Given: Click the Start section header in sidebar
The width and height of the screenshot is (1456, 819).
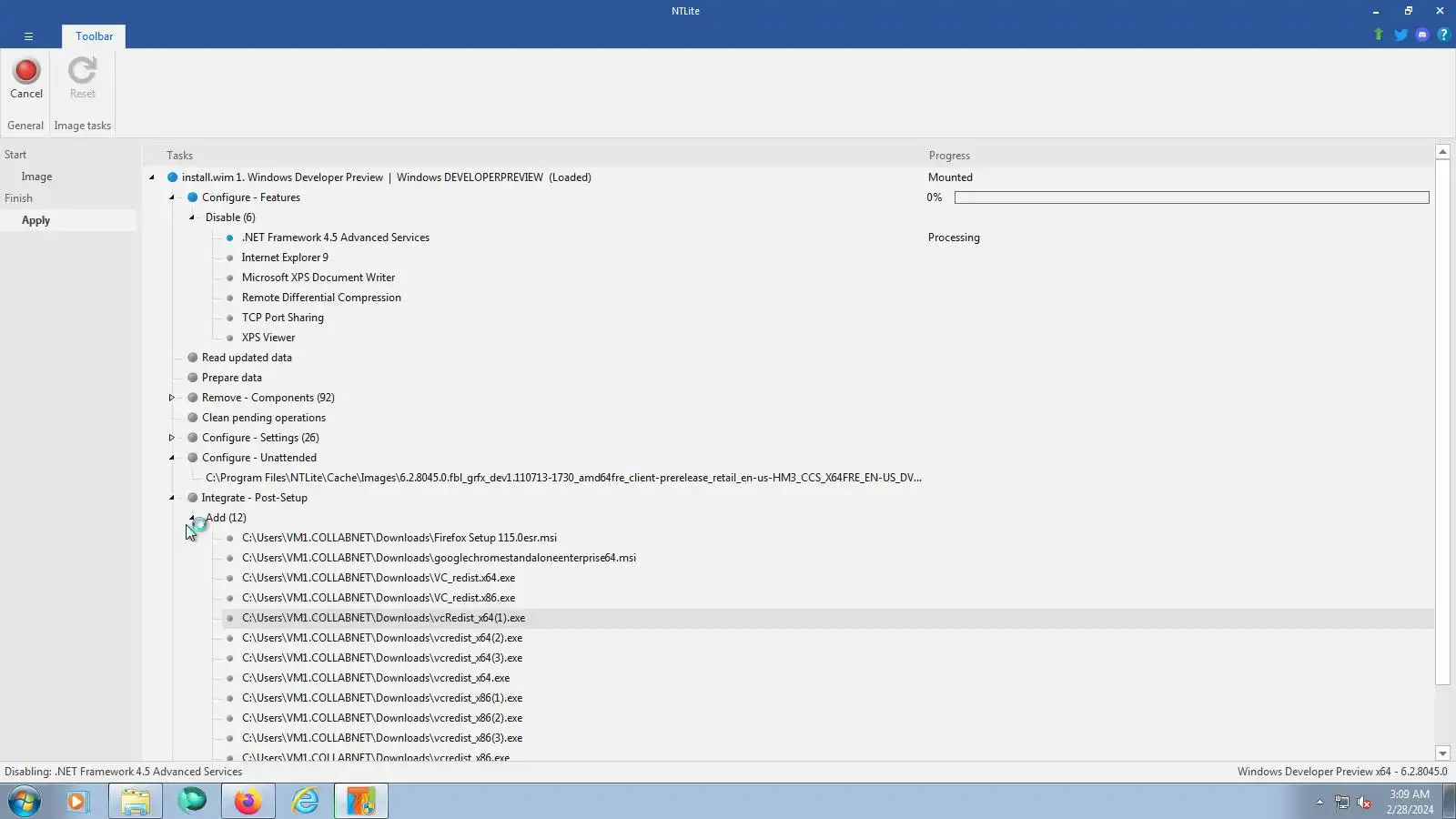Looking at the screenshot, I should (x=15, y=155).
